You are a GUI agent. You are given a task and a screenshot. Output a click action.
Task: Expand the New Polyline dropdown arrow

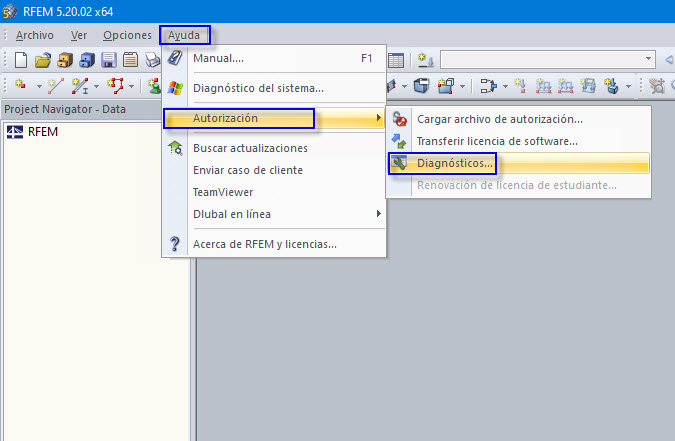tap(131, 86)
